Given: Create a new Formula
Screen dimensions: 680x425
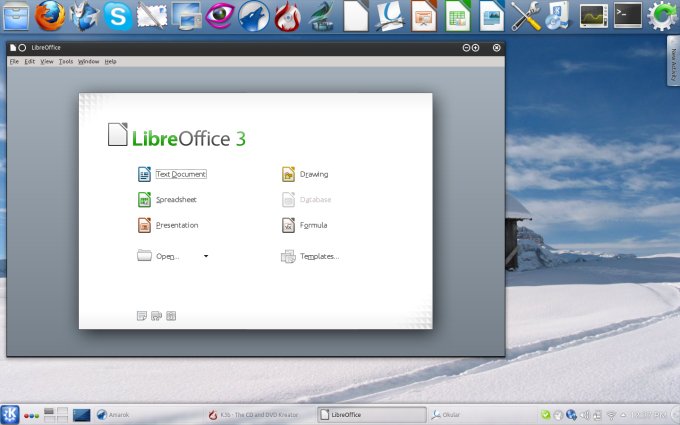Looking at the screenshot, I should click(304, 225).
